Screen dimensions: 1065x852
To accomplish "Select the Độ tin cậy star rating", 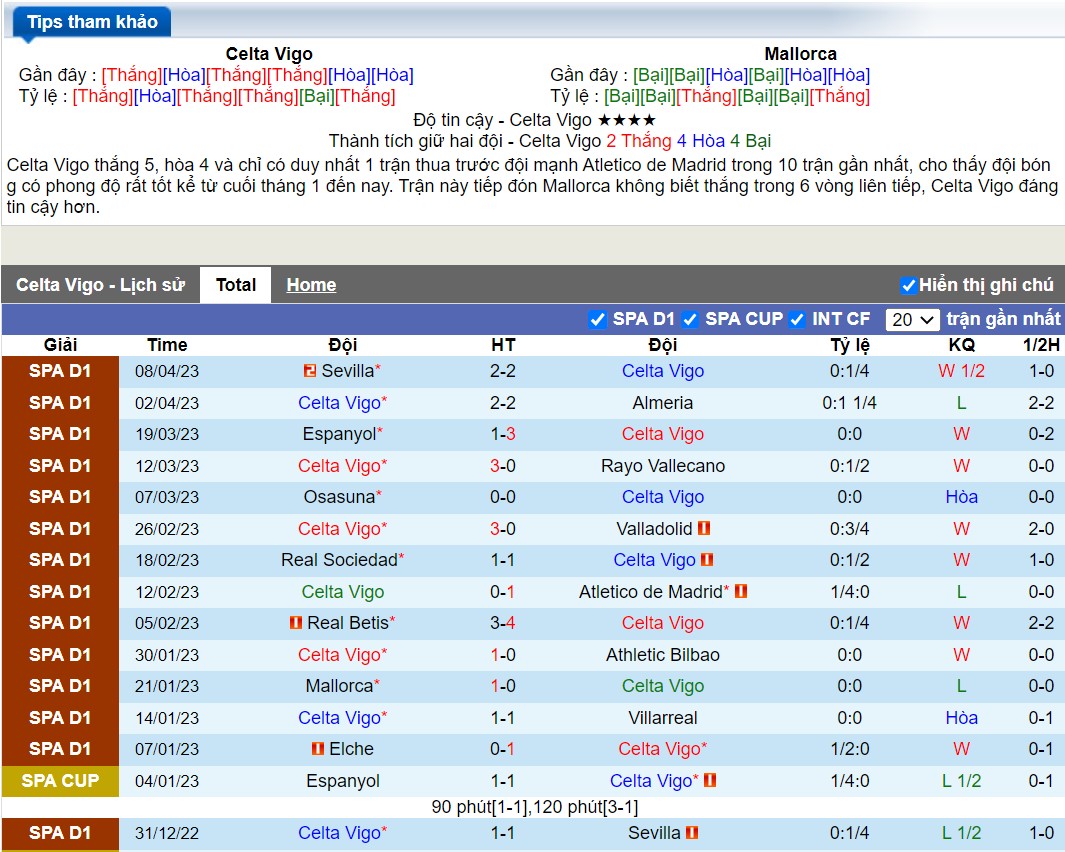I will pyautogui.click(x=627, y=120).
